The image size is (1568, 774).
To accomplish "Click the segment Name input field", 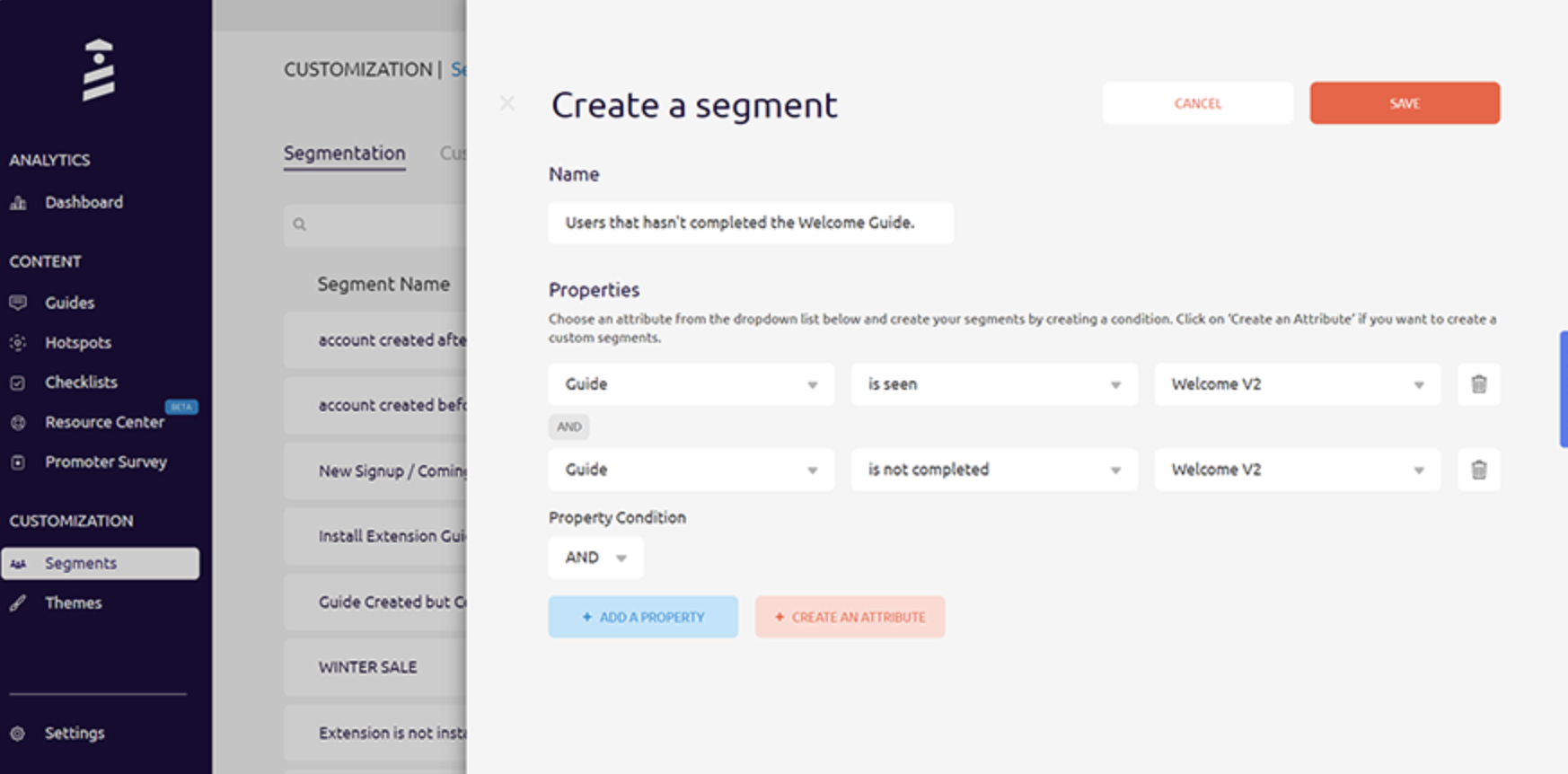I will 750,223.
